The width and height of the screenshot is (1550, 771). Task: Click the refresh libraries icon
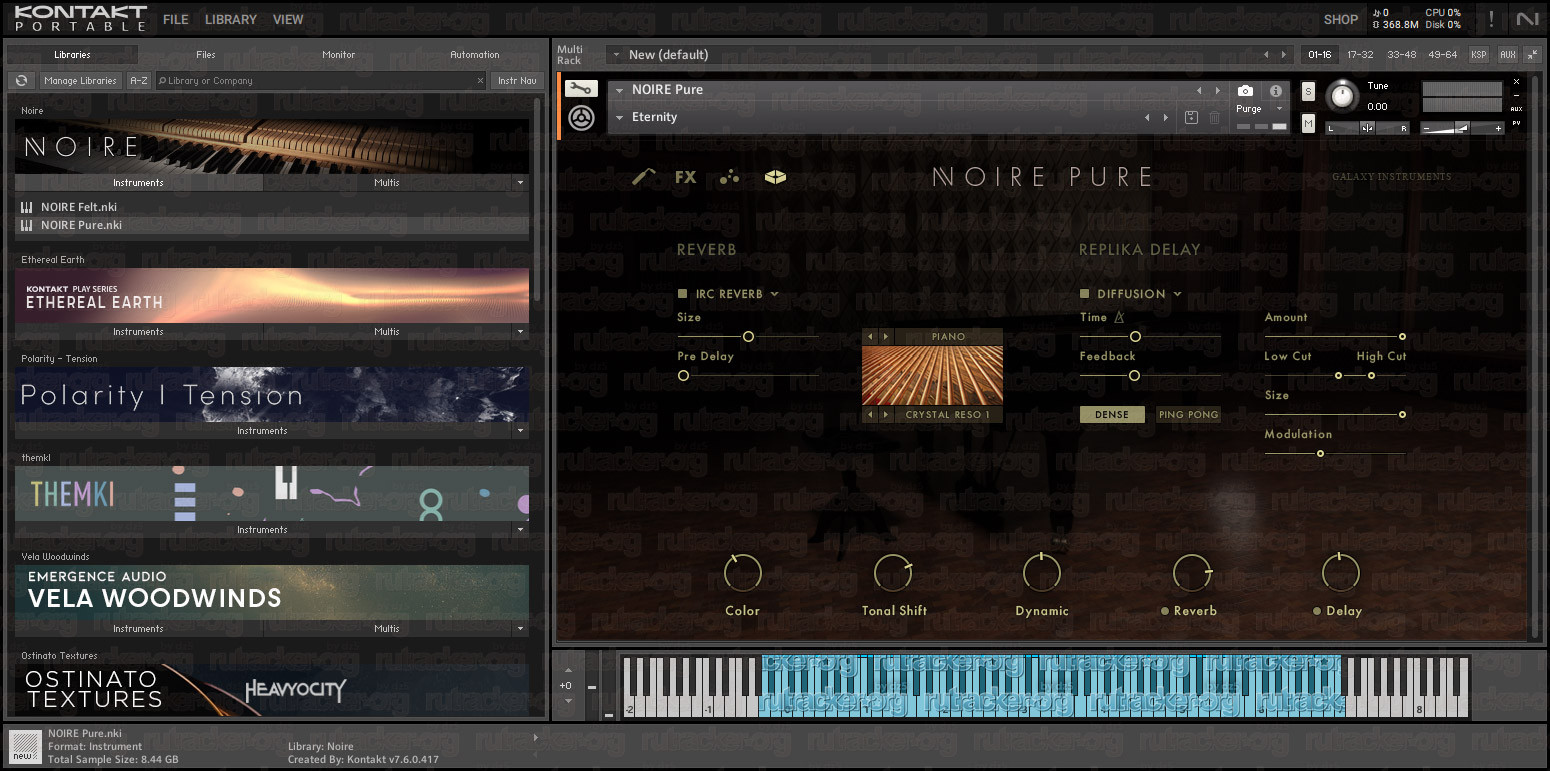tap(21, 81)
